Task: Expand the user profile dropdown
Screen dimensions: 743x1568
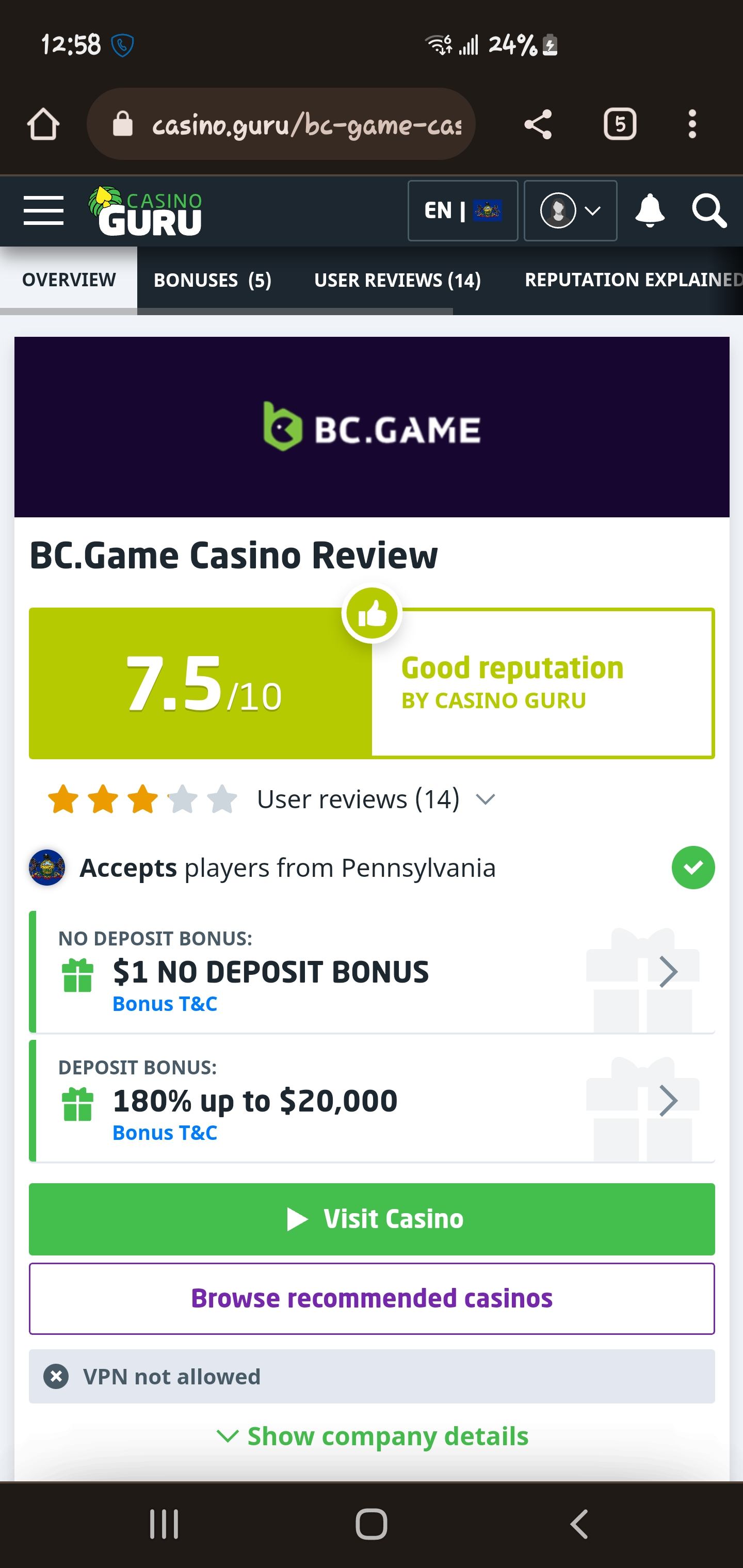Action: (x=570, y=210)
